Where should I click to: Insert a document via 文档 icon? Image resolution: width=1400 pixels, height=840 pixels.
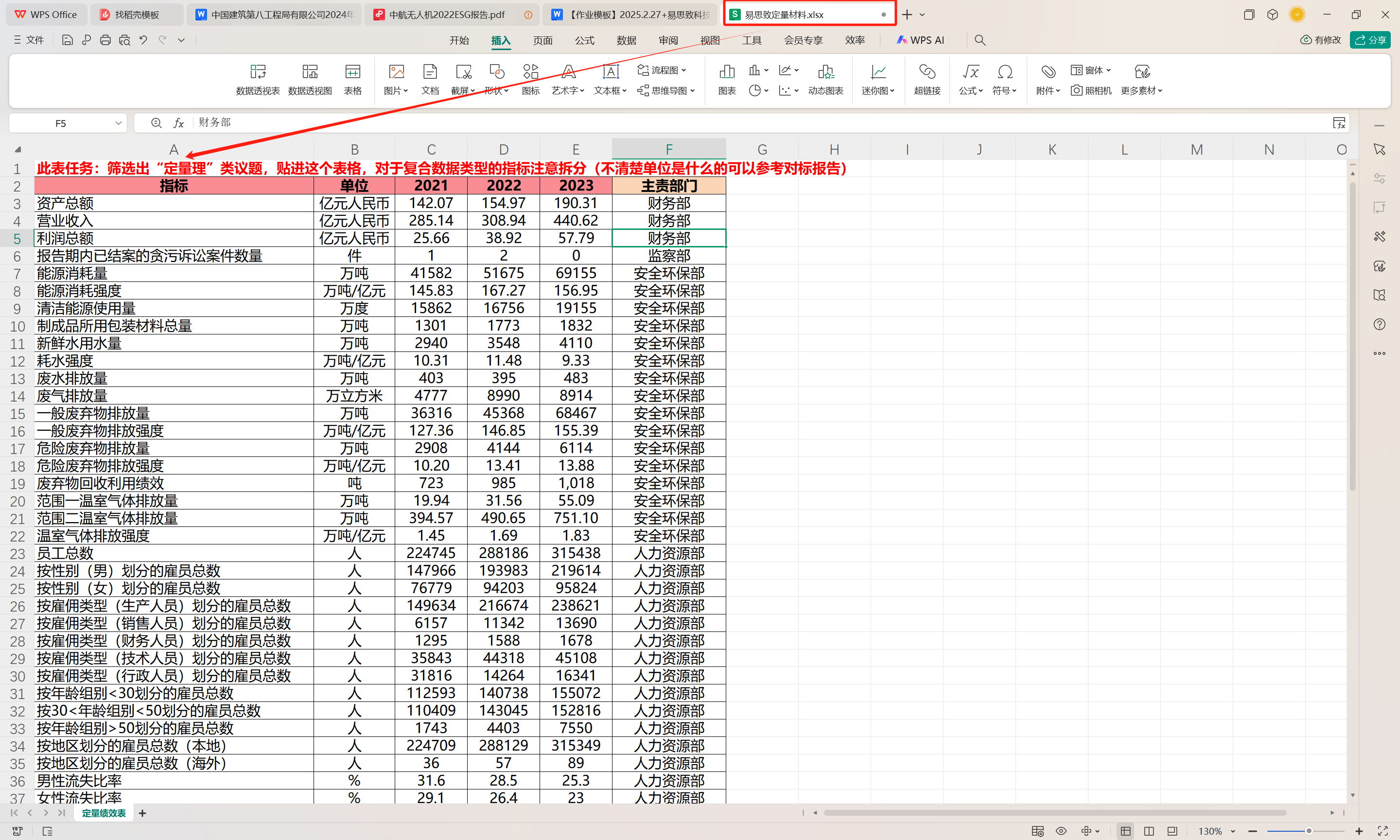coord(430,79)
